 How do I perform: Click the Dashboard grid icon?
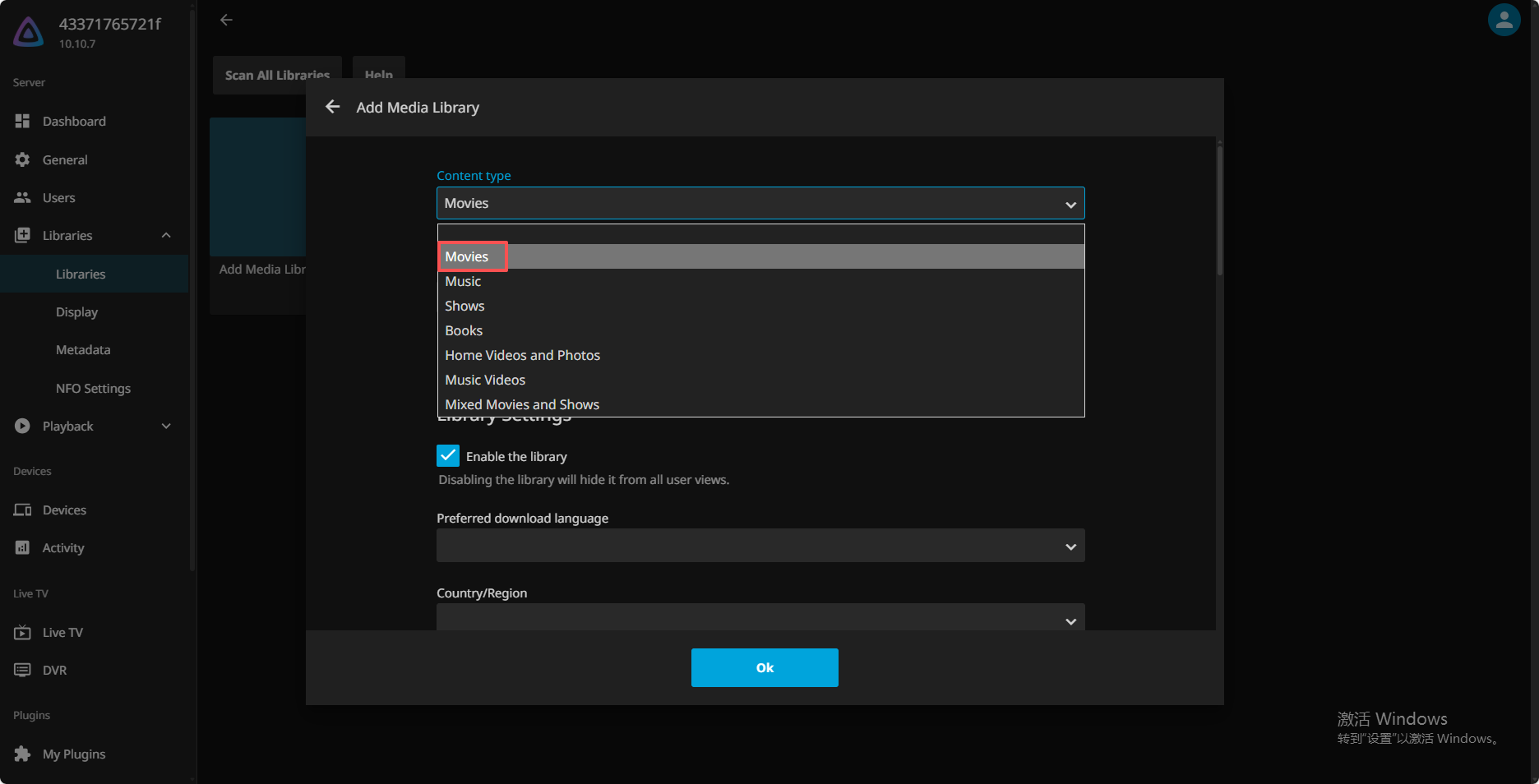pyautogui.click(x=22, y=121)
